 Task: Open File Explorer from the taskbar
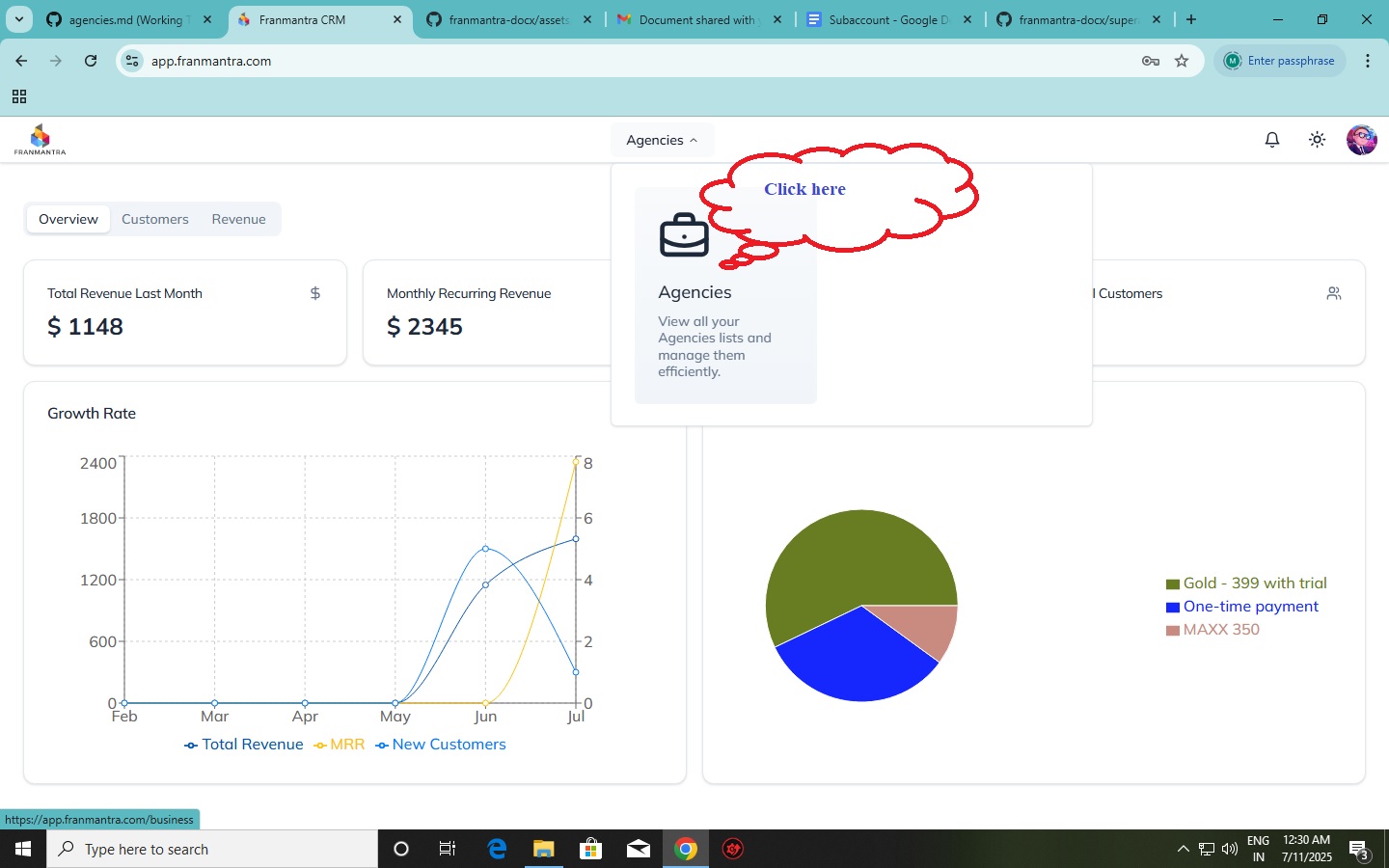pos(544,849)
